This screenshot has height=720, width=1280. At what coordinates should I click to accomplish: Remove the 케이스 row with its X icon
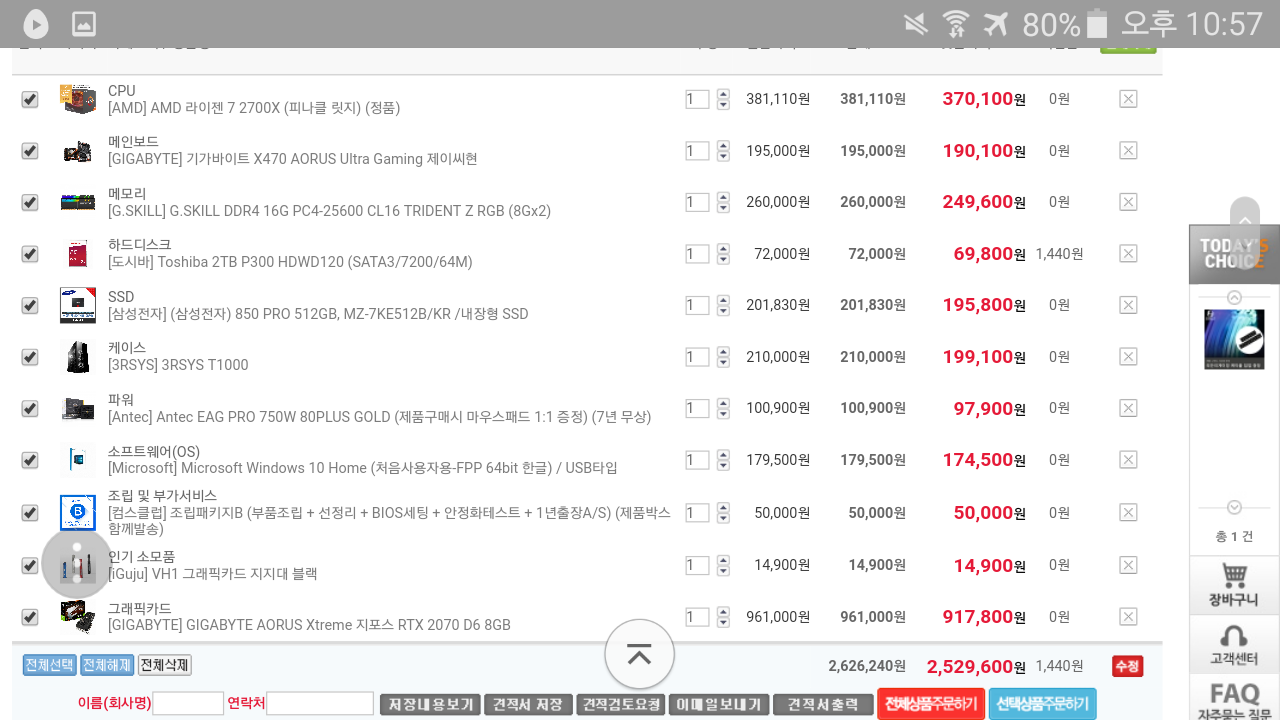coord(1128,357)
